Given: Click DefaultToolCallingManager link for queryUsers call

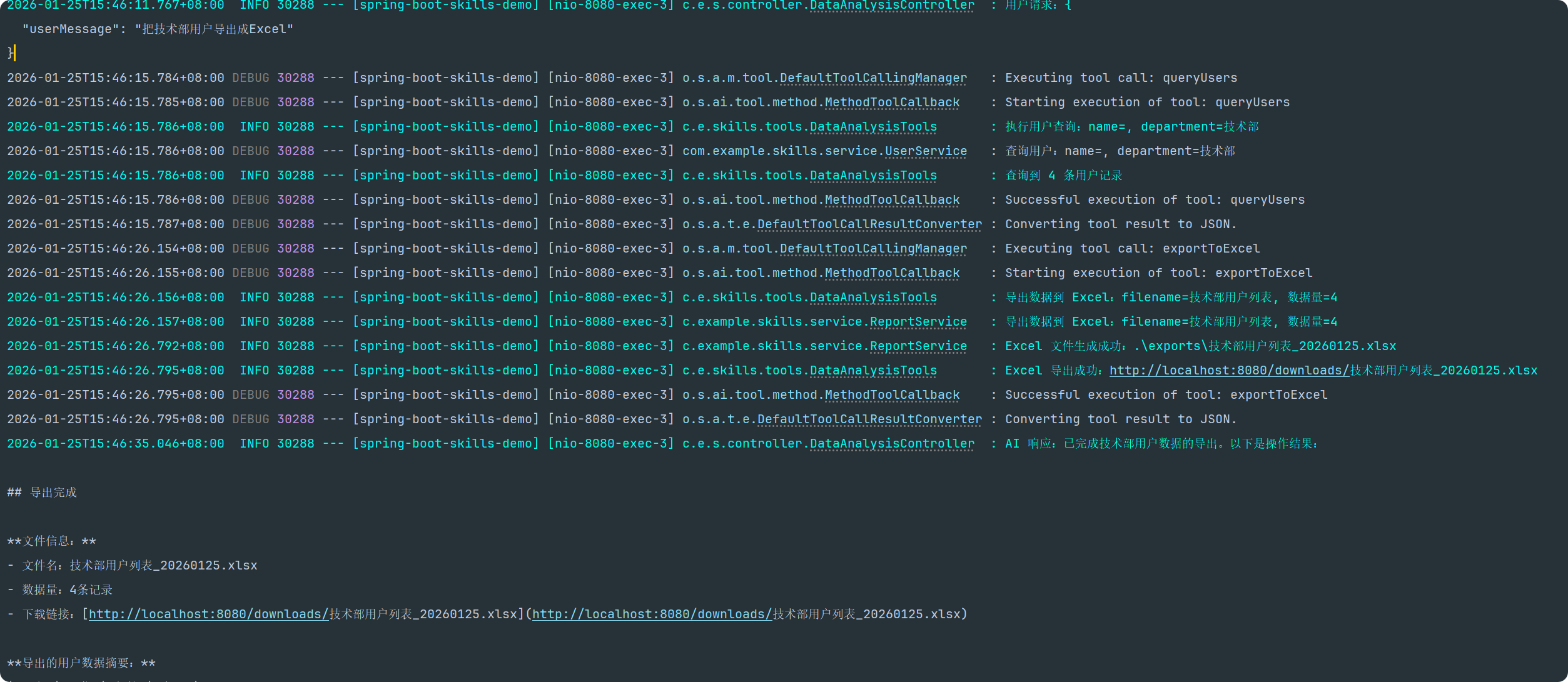Looking at the screenshot, I should (873, 78).
